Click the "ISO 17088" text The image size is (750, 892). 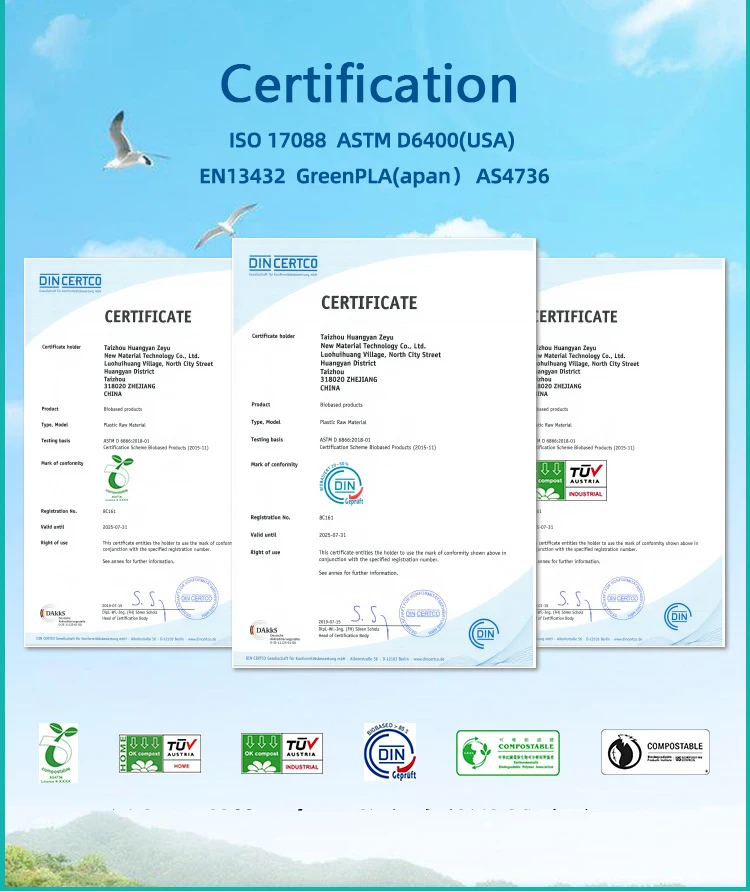(278, 140)
